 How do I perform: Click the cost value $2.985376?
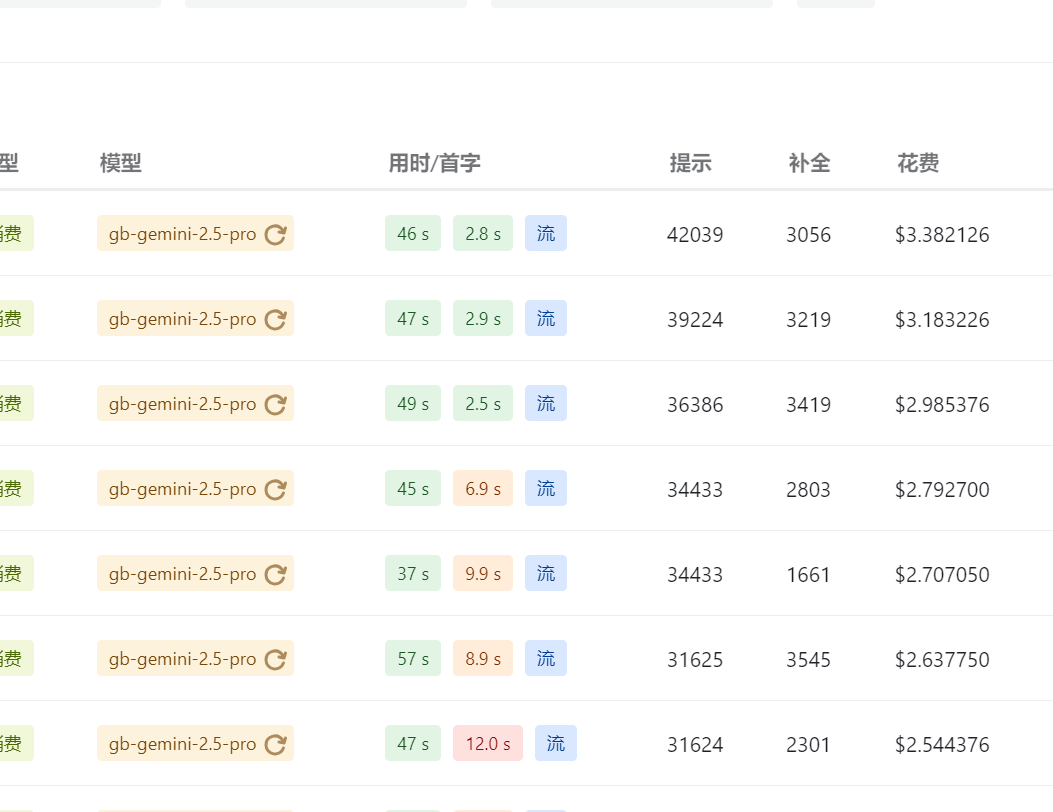coord(942,404)
